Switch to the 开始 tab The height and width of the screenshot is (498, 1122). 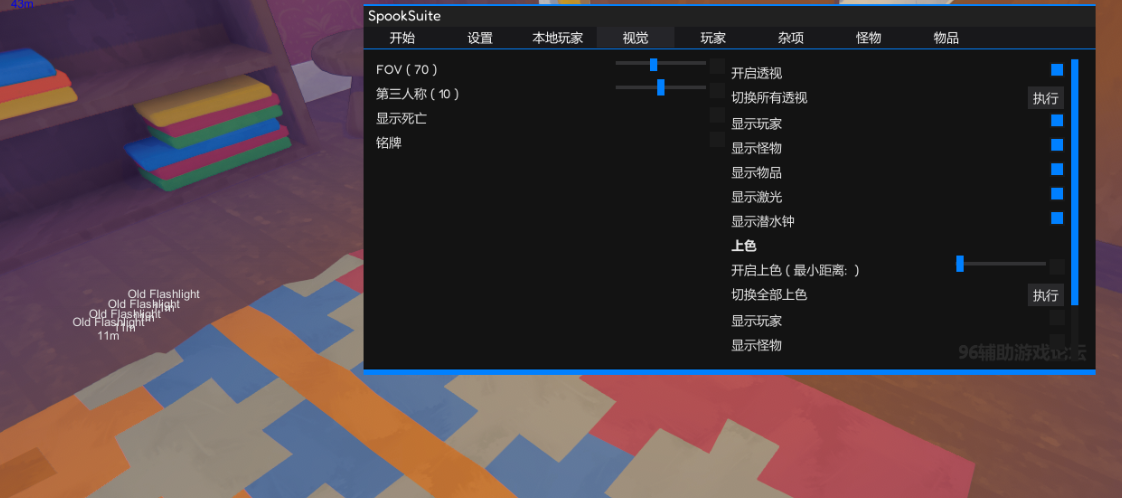coord(402,38)
